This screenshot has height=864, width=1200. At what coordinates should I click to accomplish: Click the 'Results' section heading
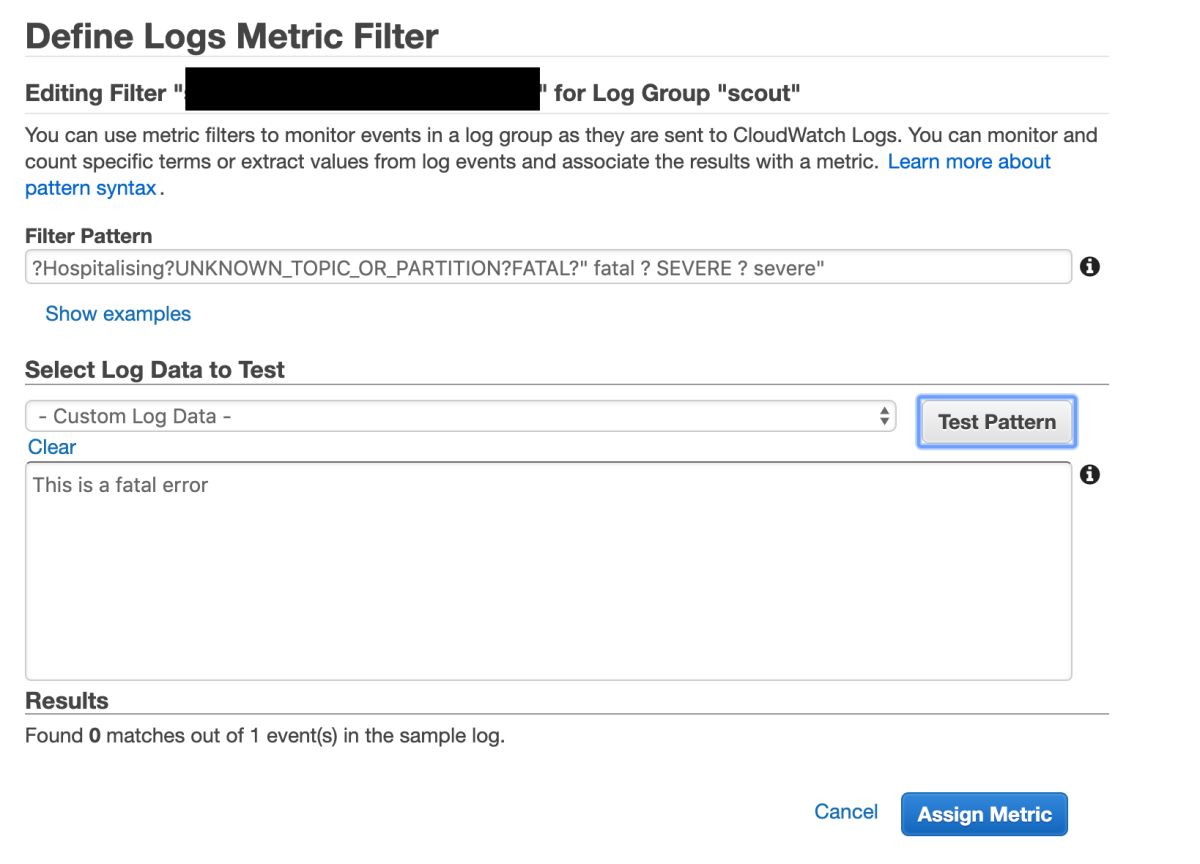(x=67, y=701)
